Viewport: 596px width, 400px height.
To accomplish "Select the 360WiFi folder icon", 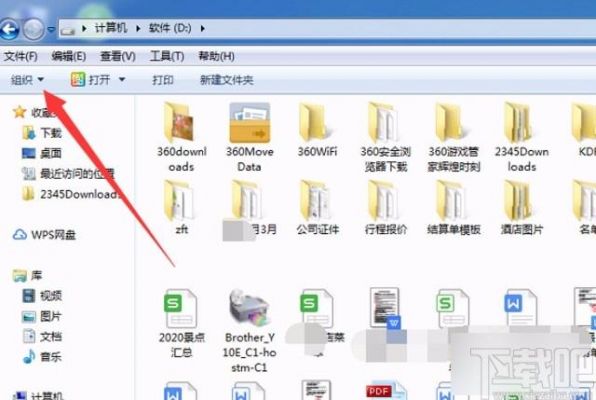I will point(317,122).
